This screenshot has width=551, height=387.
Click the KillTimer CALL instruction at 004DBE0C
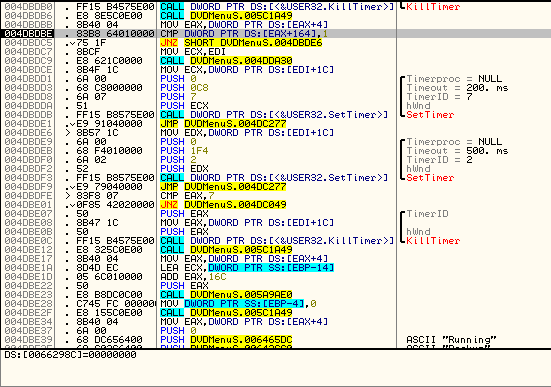coord(277,241)
